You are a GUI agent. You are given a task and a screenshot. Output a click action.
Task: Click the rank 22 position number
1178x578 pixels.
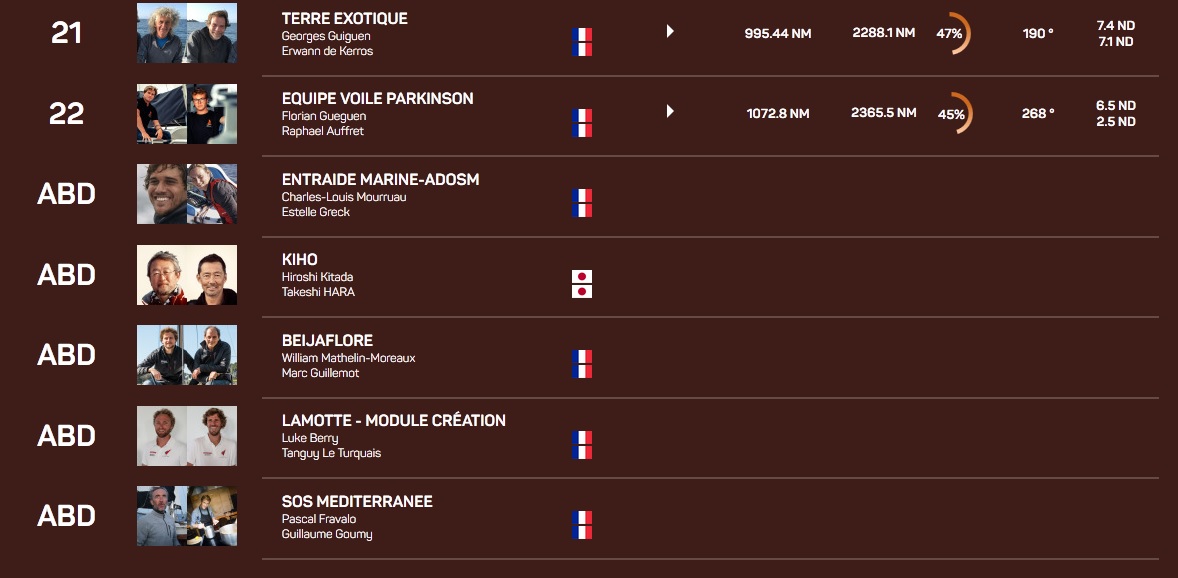pos(66,114)
